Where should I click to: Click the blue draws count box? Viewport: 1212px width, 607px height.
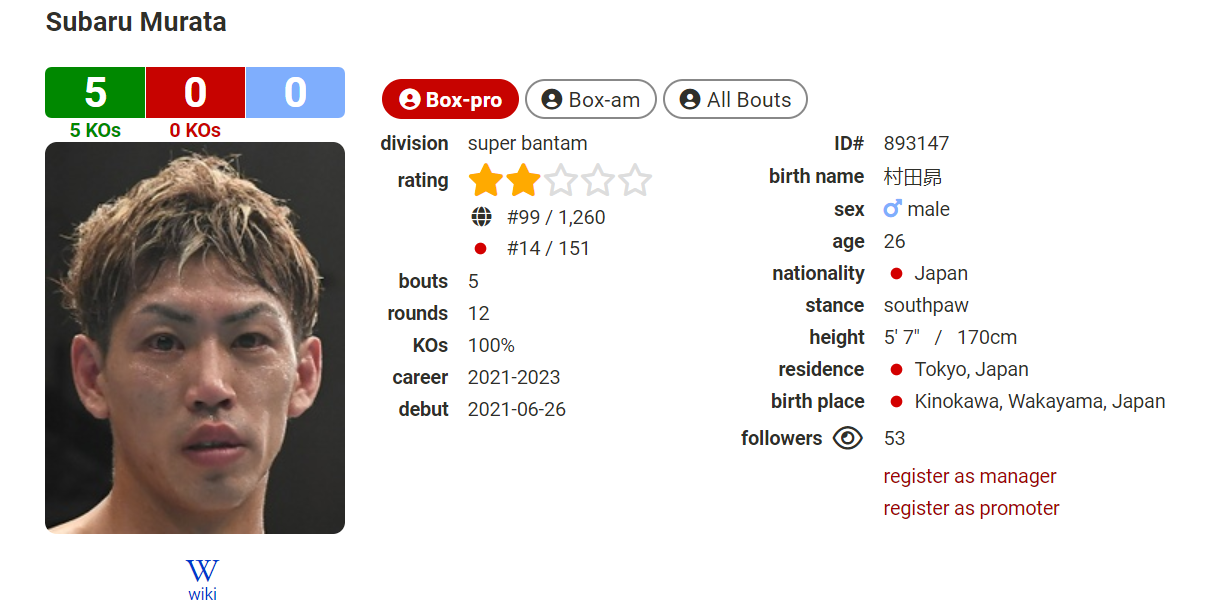click(x=295, y=93)
